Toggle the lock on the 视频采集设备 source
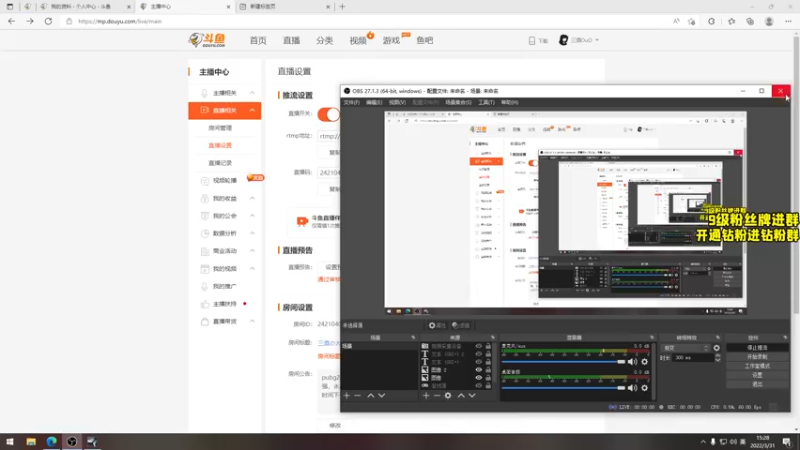 [488, 346]
